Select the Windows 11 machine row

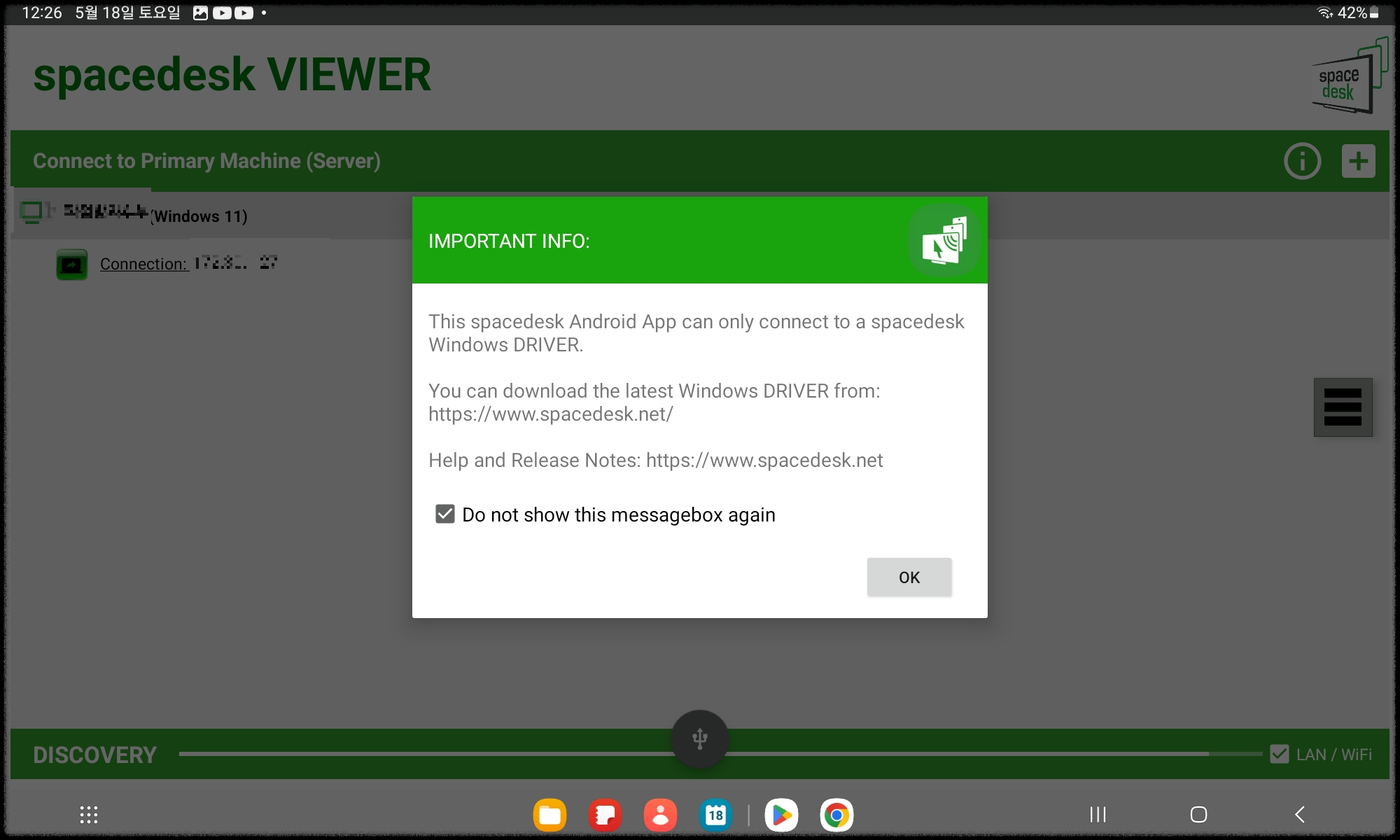(x=700, y=215)
